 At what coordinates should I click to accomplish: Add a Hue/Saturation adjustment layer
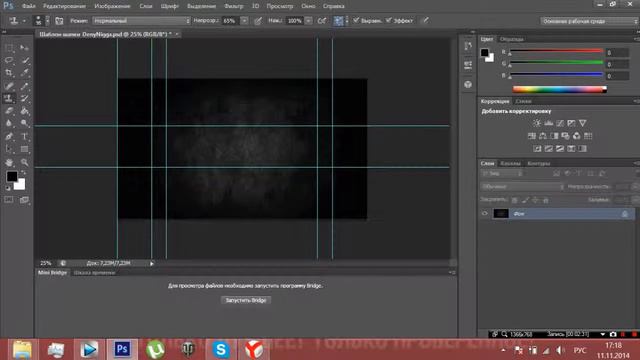tap(531, 136)
